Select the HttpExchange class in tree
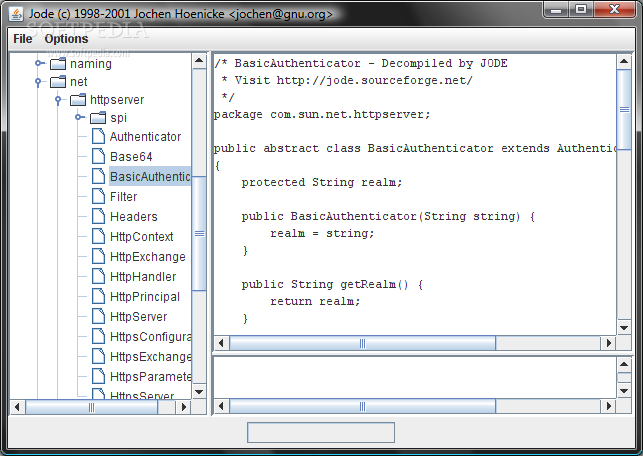Screen dimensions: 643x456 pos(148,257)
